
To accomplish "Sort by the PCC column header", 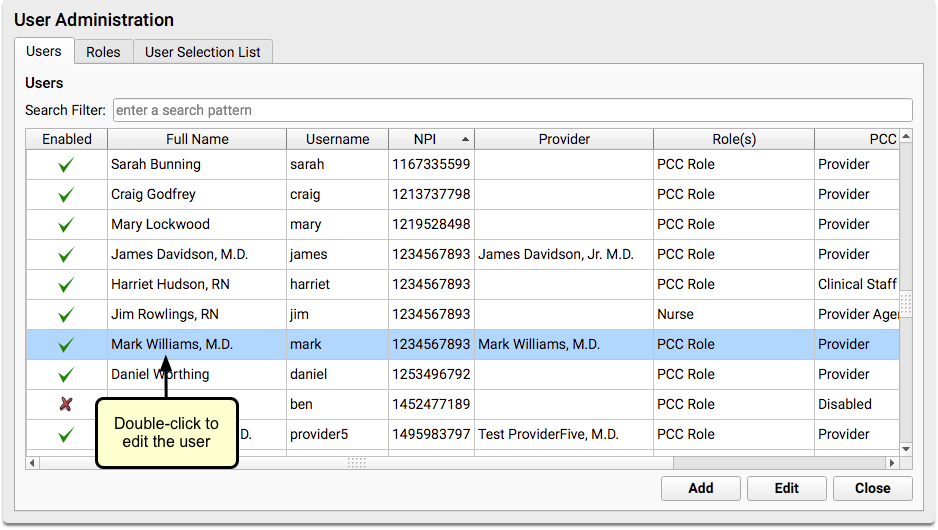I will coord(857,139).
